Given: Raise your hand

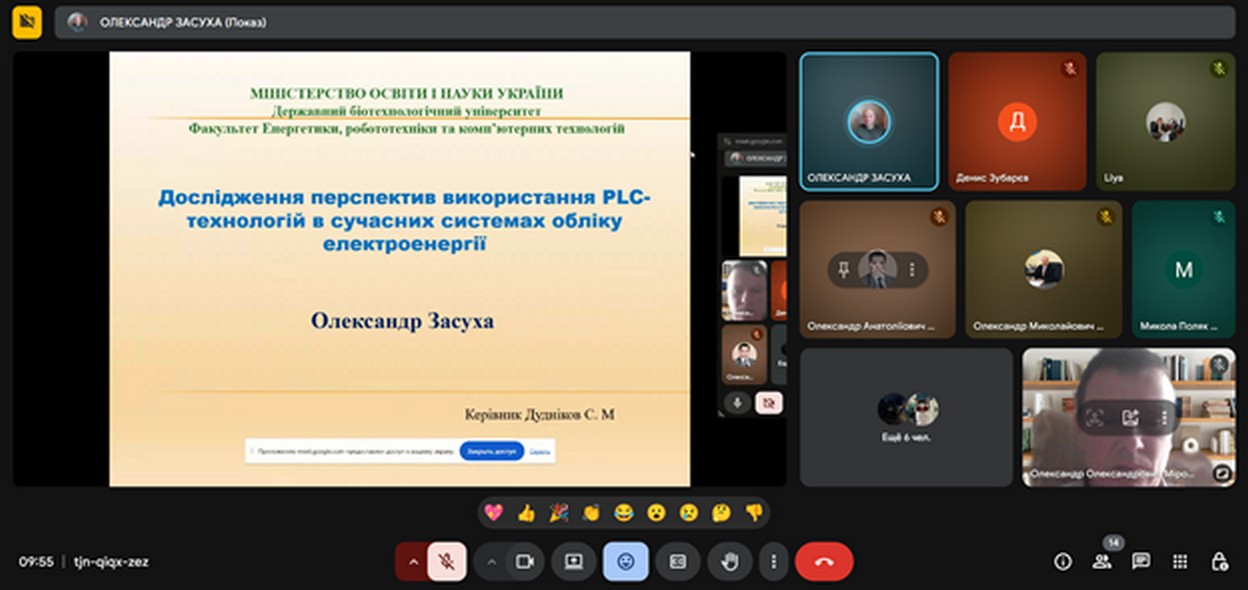Looking at the screenshot, I should tap(730, 562).
